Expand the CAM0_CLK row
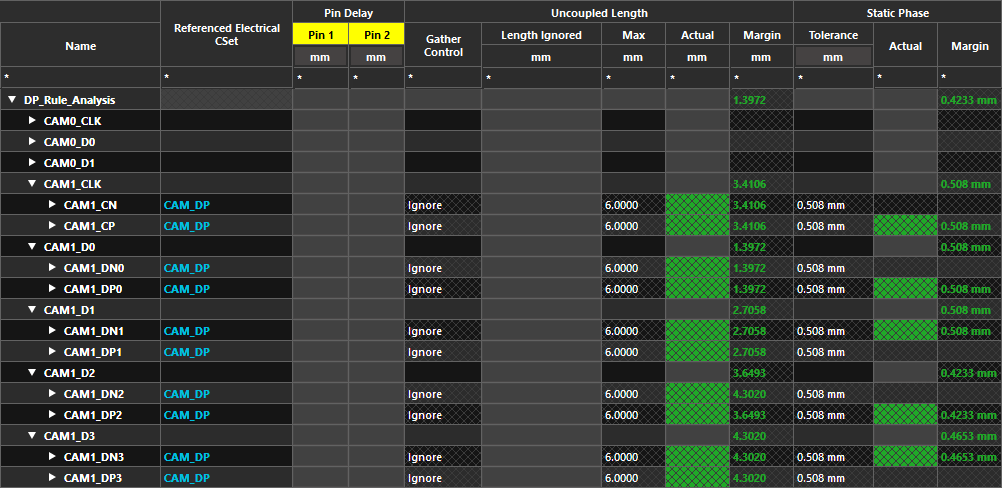 (x=32, y=121)
